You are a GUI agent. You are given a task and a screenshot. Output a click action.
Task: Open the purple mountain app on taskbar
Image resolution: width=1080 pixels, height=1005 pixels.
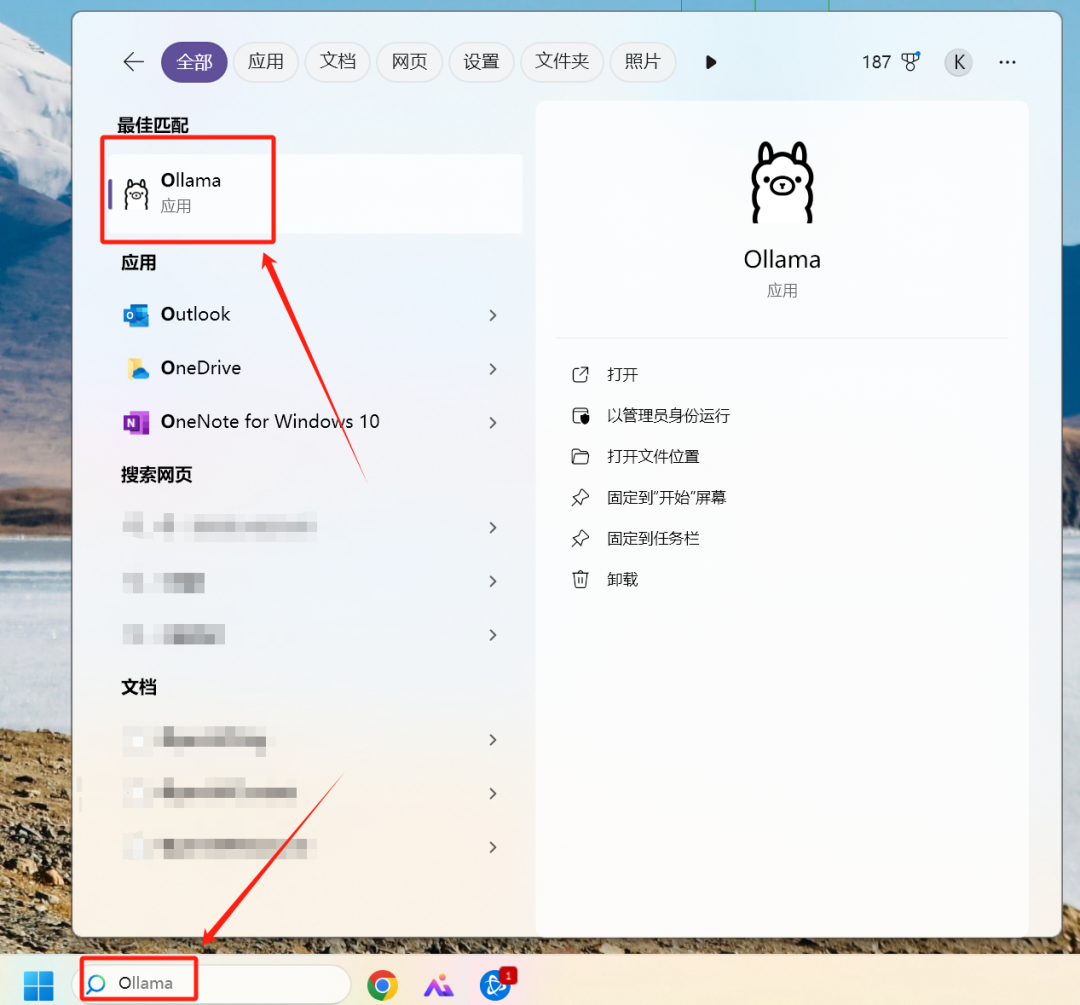pyautogui.click(x=438, y=986)
